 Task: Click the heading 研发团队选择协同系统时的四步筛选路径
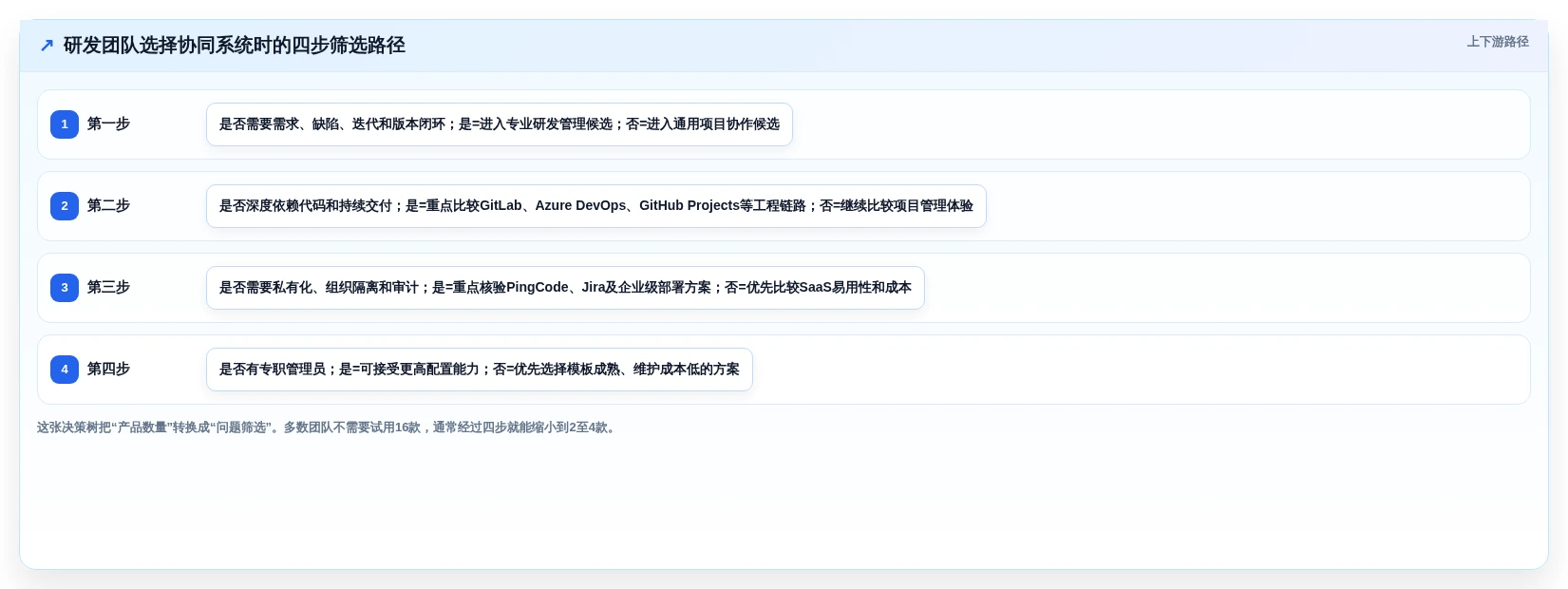(234, 45)
